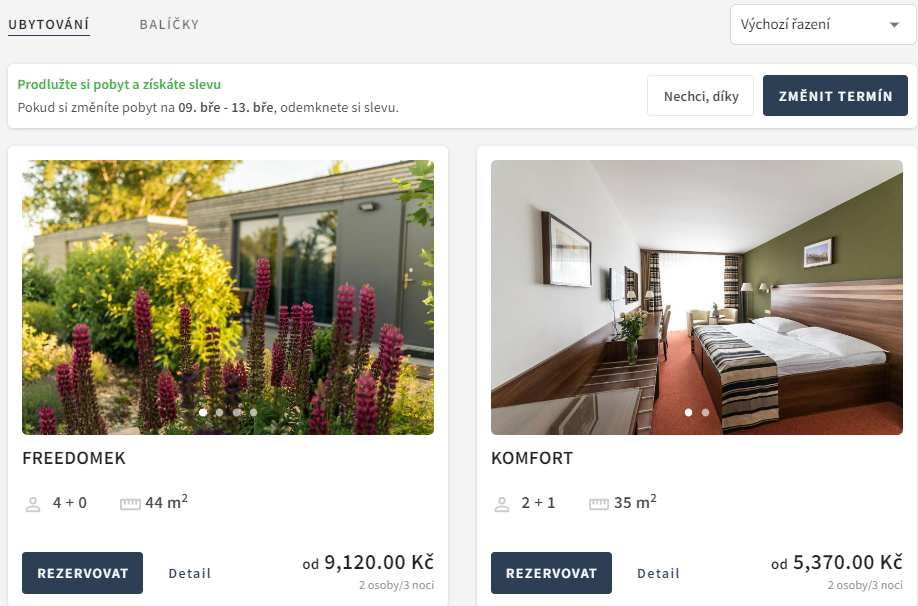Viewport: 918px width, 606px height.
Task: Open the Výchozí řazení sort dropdown
Action: tap(823, 25)
